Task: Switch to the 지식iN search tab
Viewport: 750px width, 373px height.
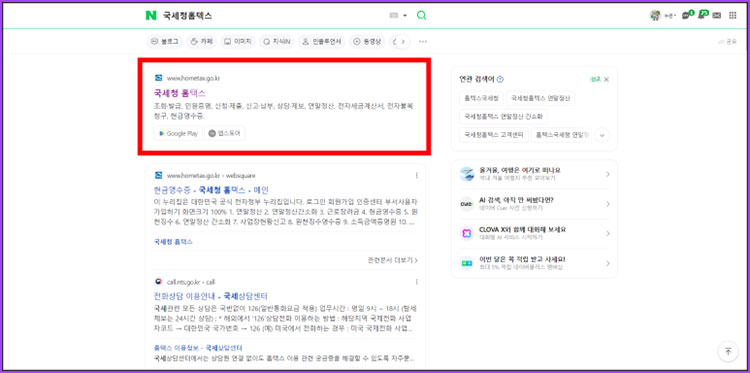Action: click(x=277, y=42)
